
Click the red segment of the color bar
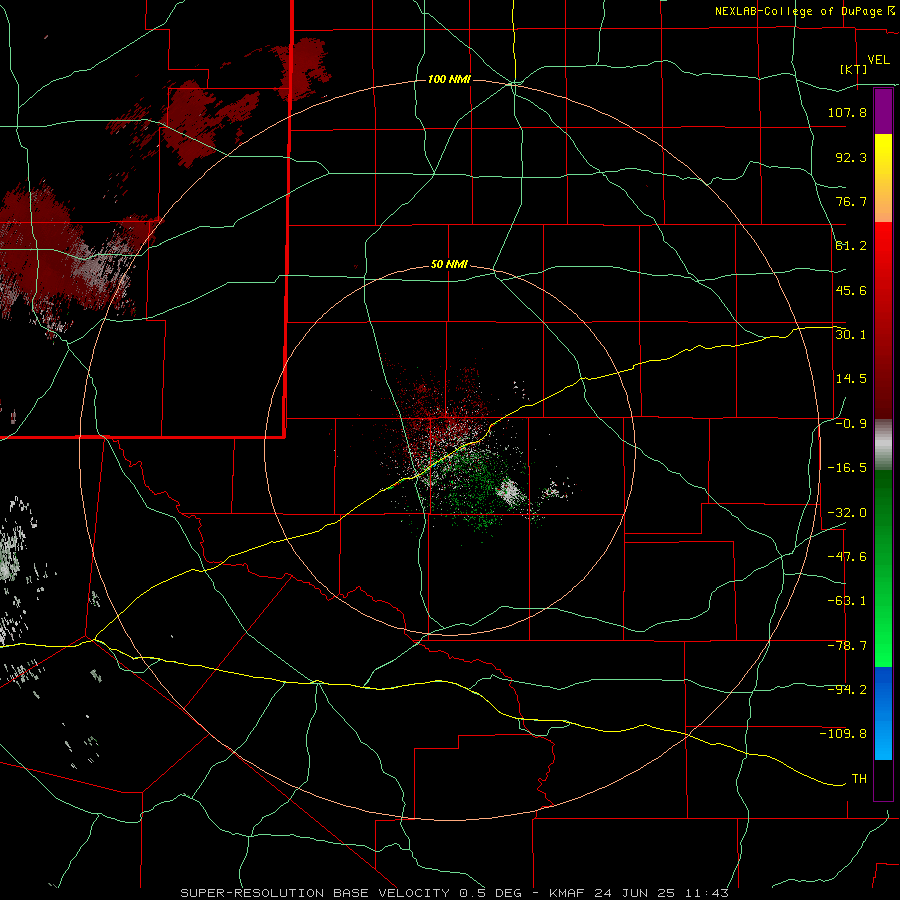pyautogui.click(x=883, y=320)
